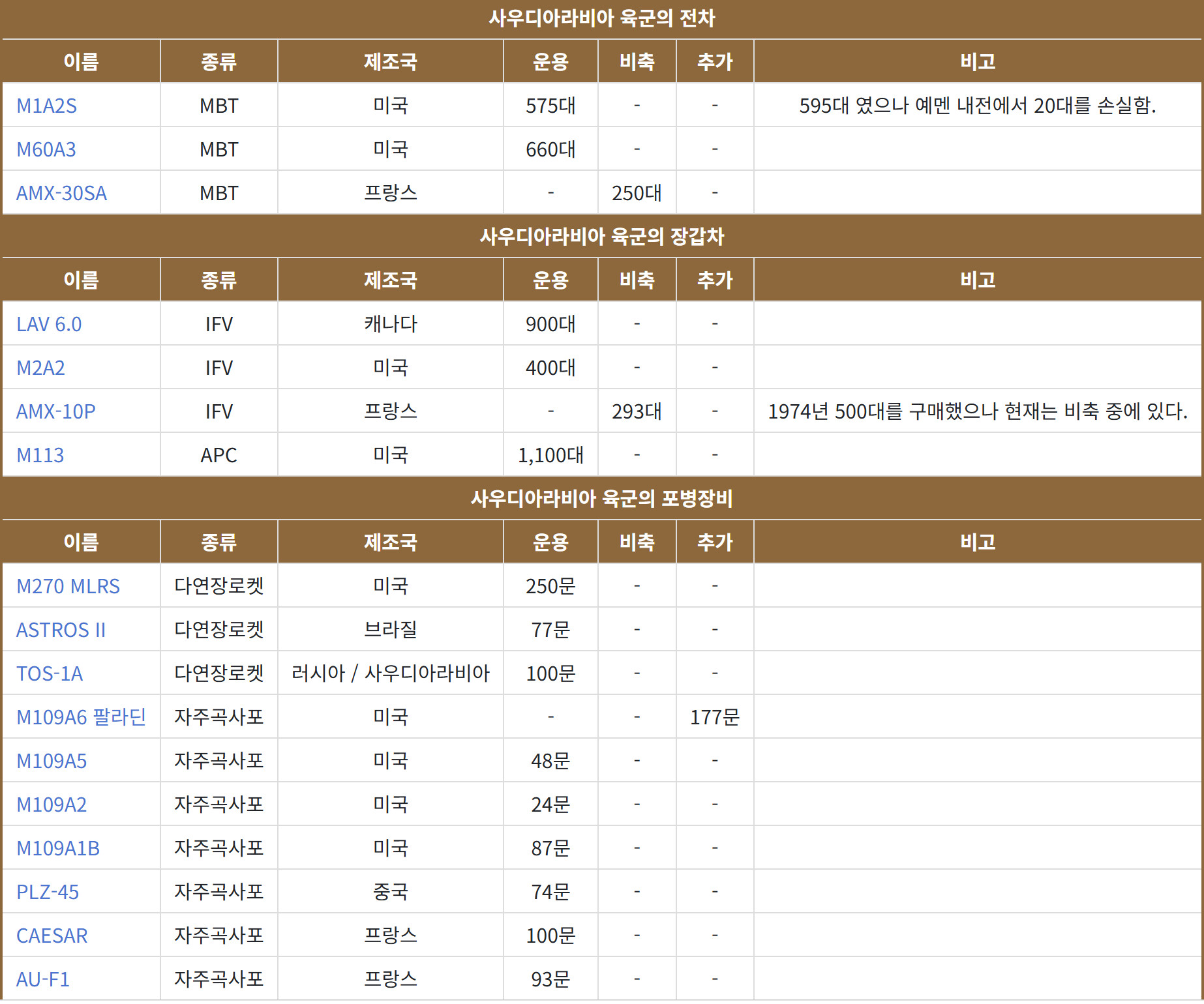This screenshot has height=1004, width=1204.
Task: Click the '293대' reserve cell for AMX-10P
Action: pos(637,411)
